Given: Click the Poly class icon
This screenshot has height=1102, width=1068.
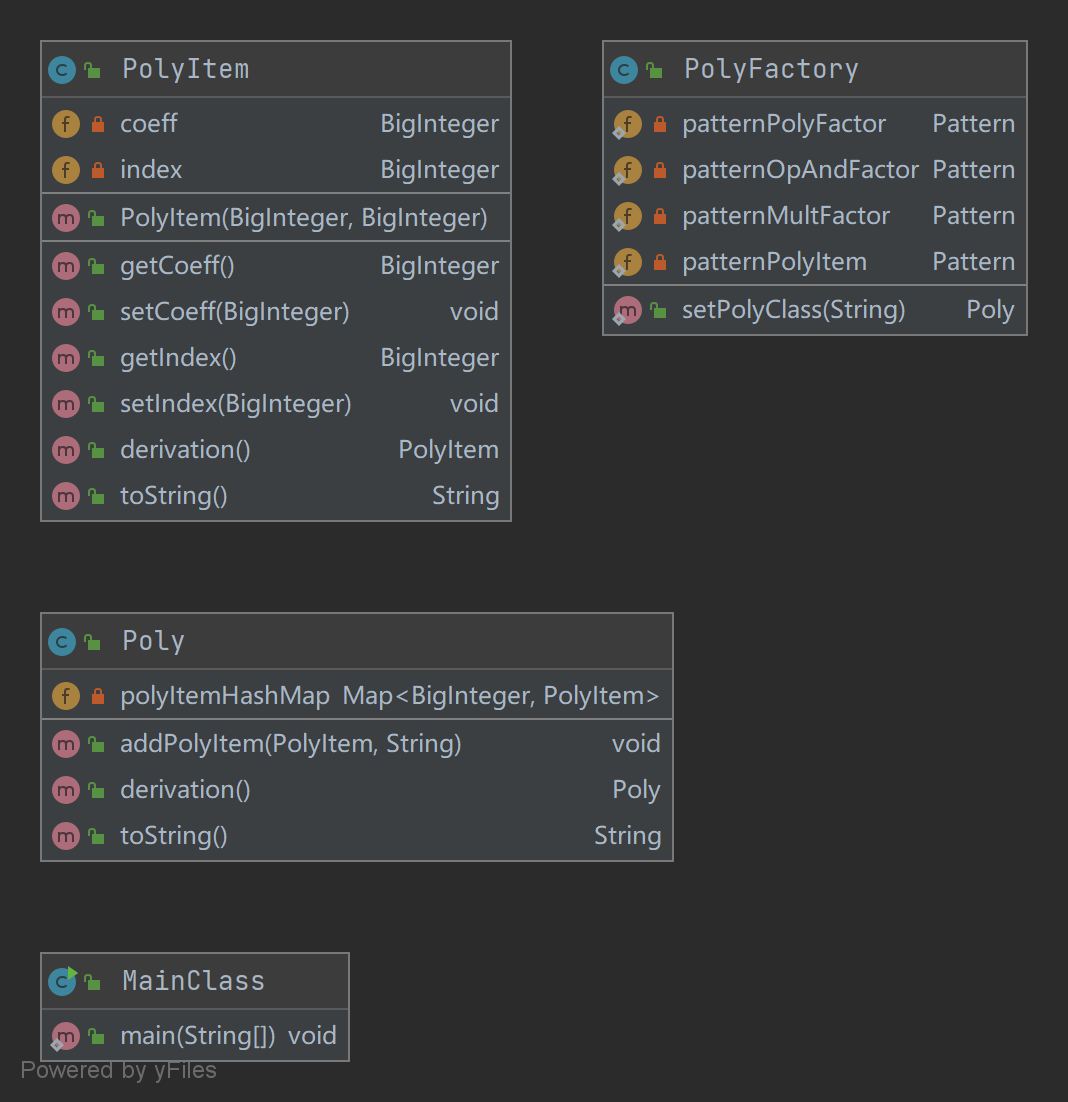Looking at the screenshot, I should (x=62, y=642).
